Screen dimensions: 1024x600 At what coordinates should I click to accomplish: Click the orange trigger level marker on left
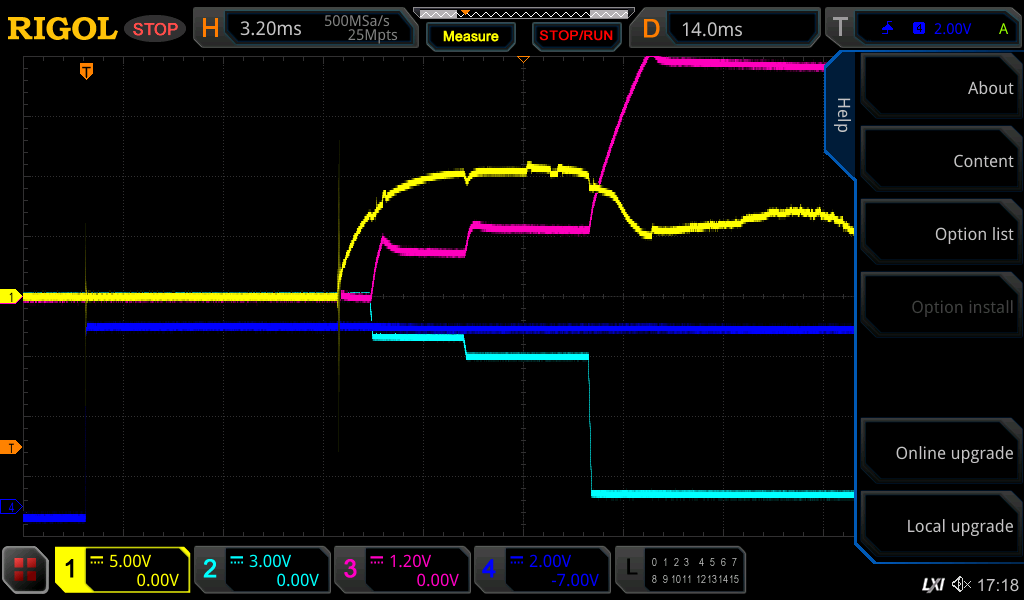(x=12, y=447)
